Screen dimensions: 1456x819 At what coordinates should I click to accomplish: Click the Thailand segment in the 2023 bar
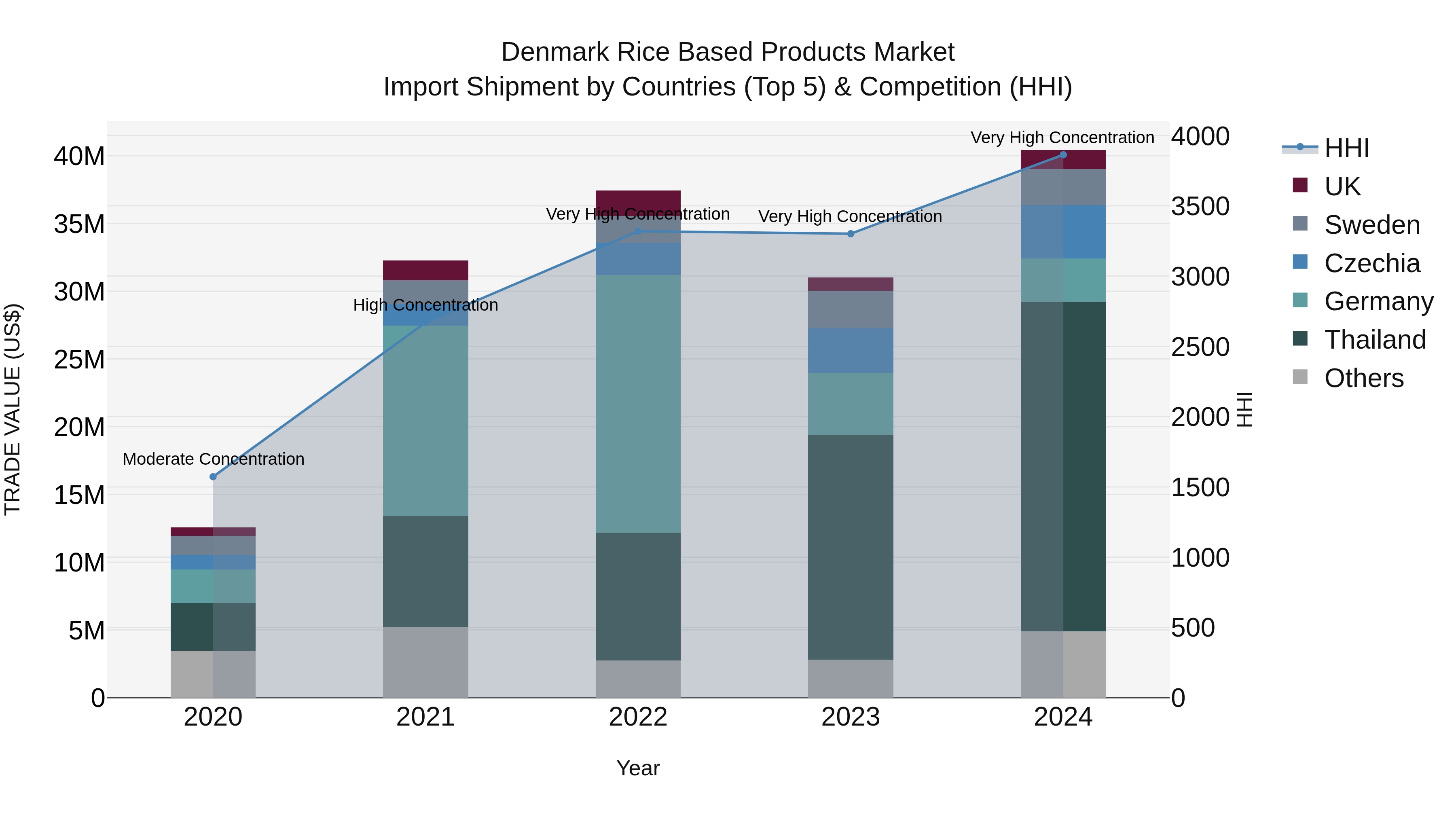(851, 547)
